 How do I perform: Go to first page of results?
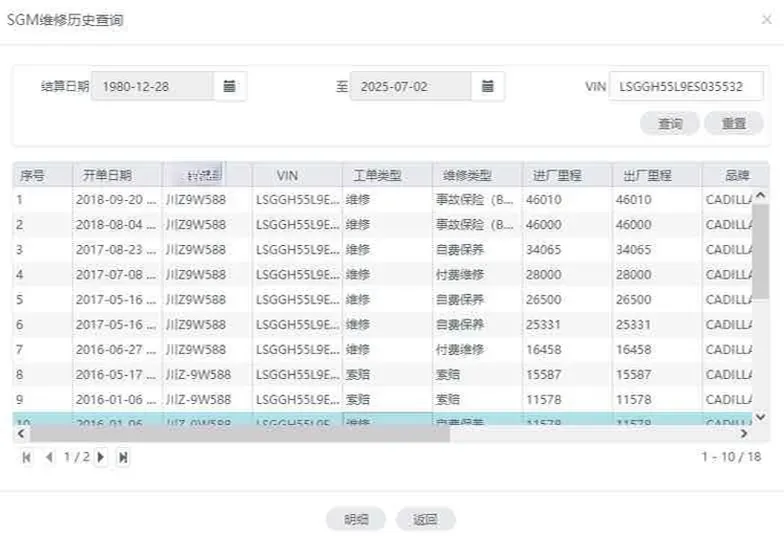[x=26, y=457]
